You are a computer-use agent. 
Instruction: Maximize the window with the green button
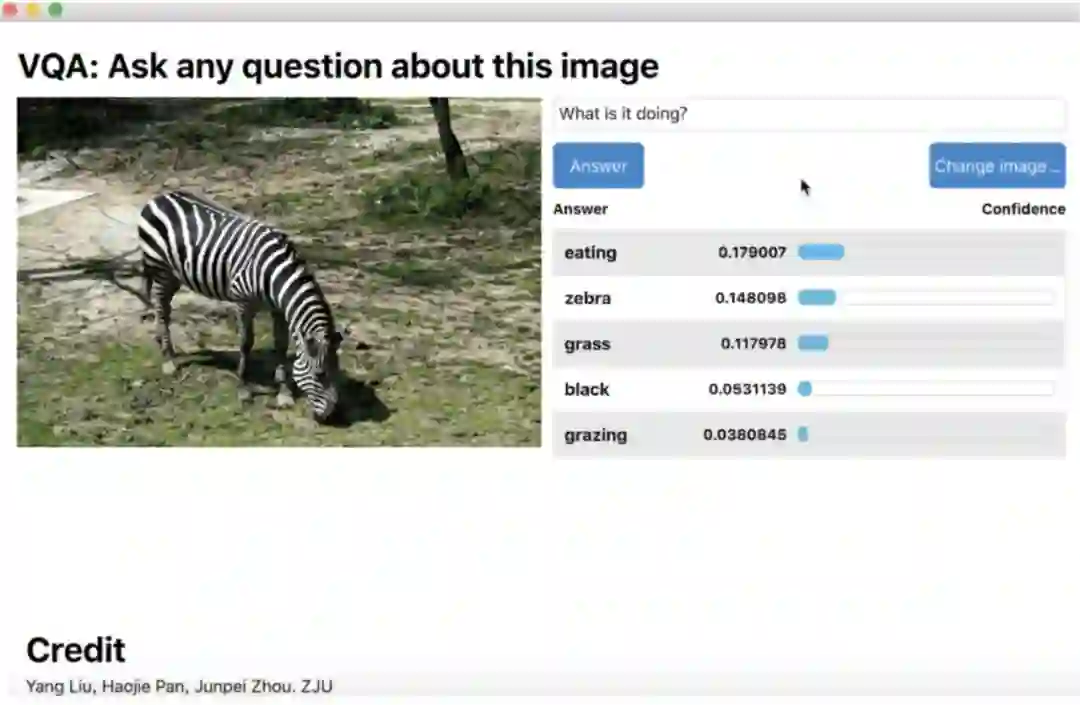(x=55, y=10)
